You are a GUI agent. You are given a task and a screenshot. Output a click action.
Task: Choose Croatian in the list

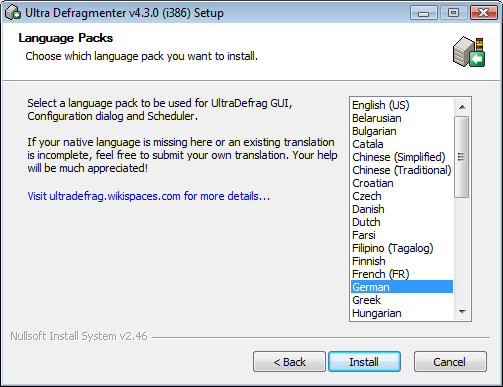[402, 183]
